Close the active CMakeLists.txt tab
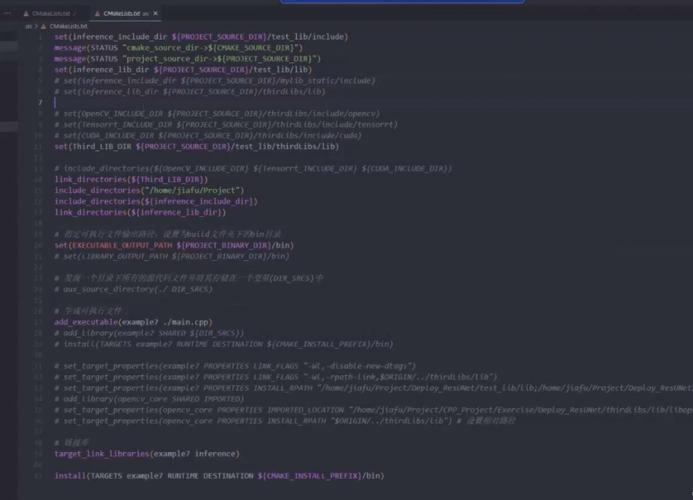Screen dimensions: 693x500 (156, 14)
